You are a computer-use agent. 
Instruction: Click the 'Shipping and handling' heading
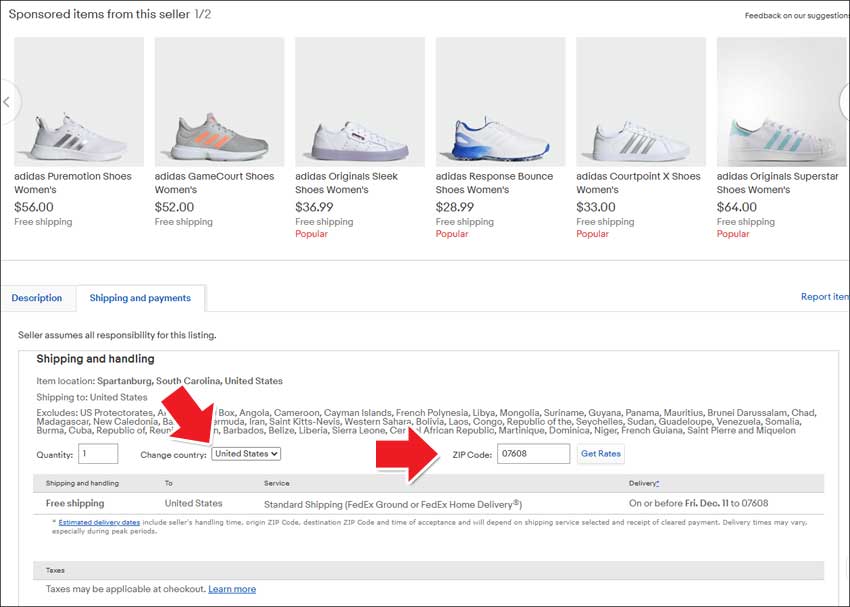[95, 359]
